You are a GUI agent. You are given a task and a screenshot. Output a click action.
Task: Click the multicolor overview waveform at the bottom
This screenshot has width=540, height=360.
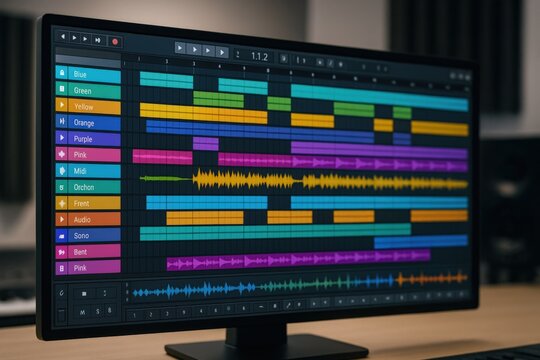click(300, 286)
